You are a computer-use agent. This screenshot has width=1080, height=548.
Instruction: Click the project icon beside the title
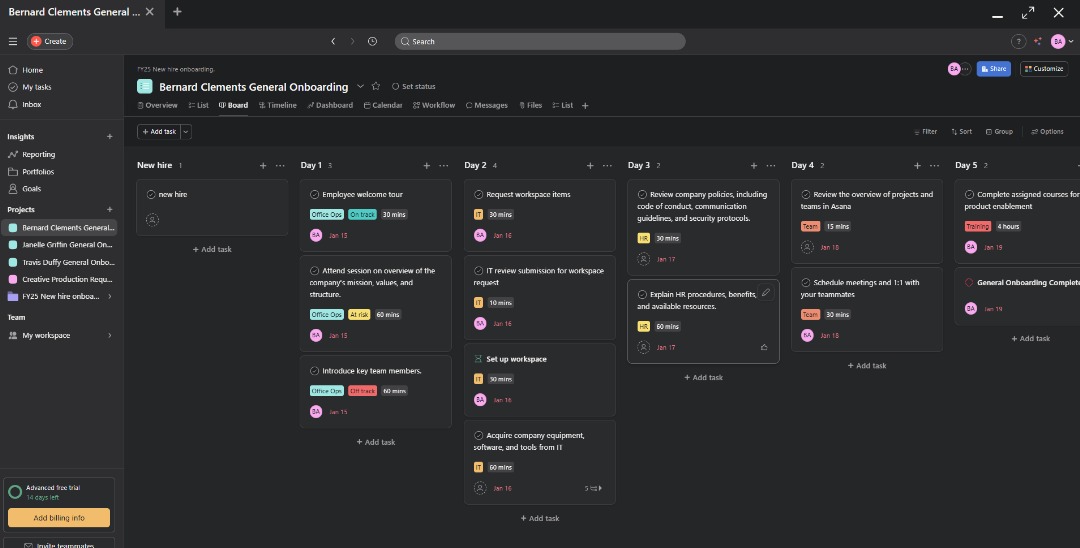click(145, 86)
